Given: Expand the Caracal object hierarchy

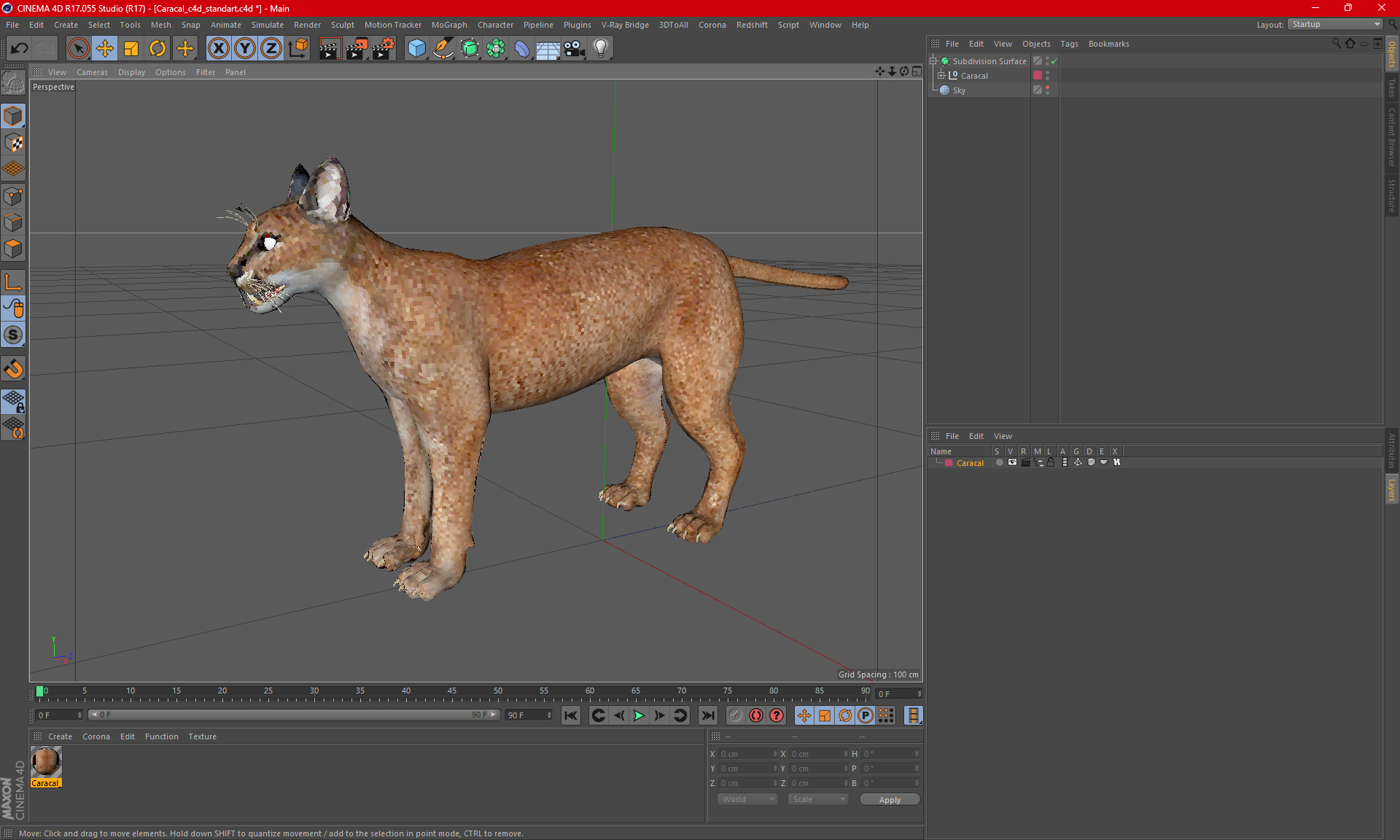Looking at the screenshot, I should pos(940,75).
